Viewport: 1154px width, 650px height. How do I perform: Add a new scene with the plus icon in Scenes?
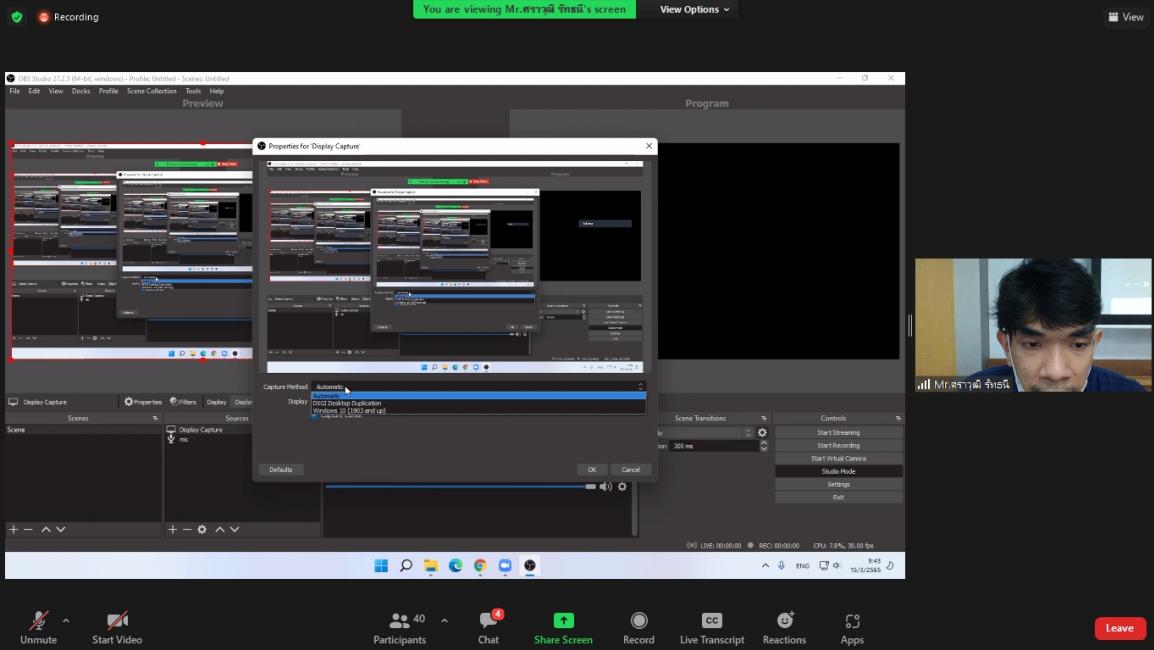(13, 529)
